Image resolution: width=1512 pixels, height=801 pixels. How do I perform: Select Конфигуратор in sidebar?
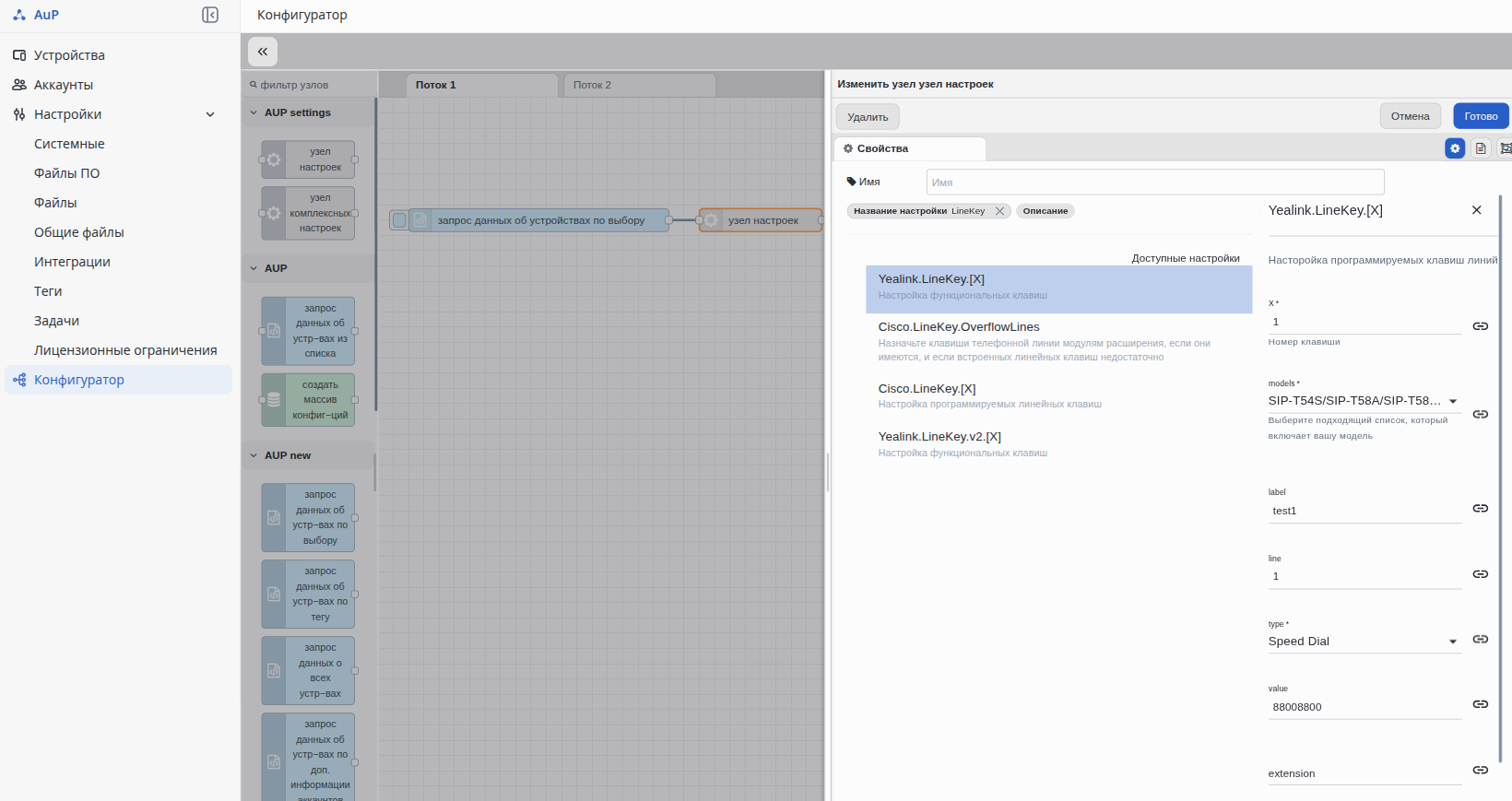coord(118,380)
